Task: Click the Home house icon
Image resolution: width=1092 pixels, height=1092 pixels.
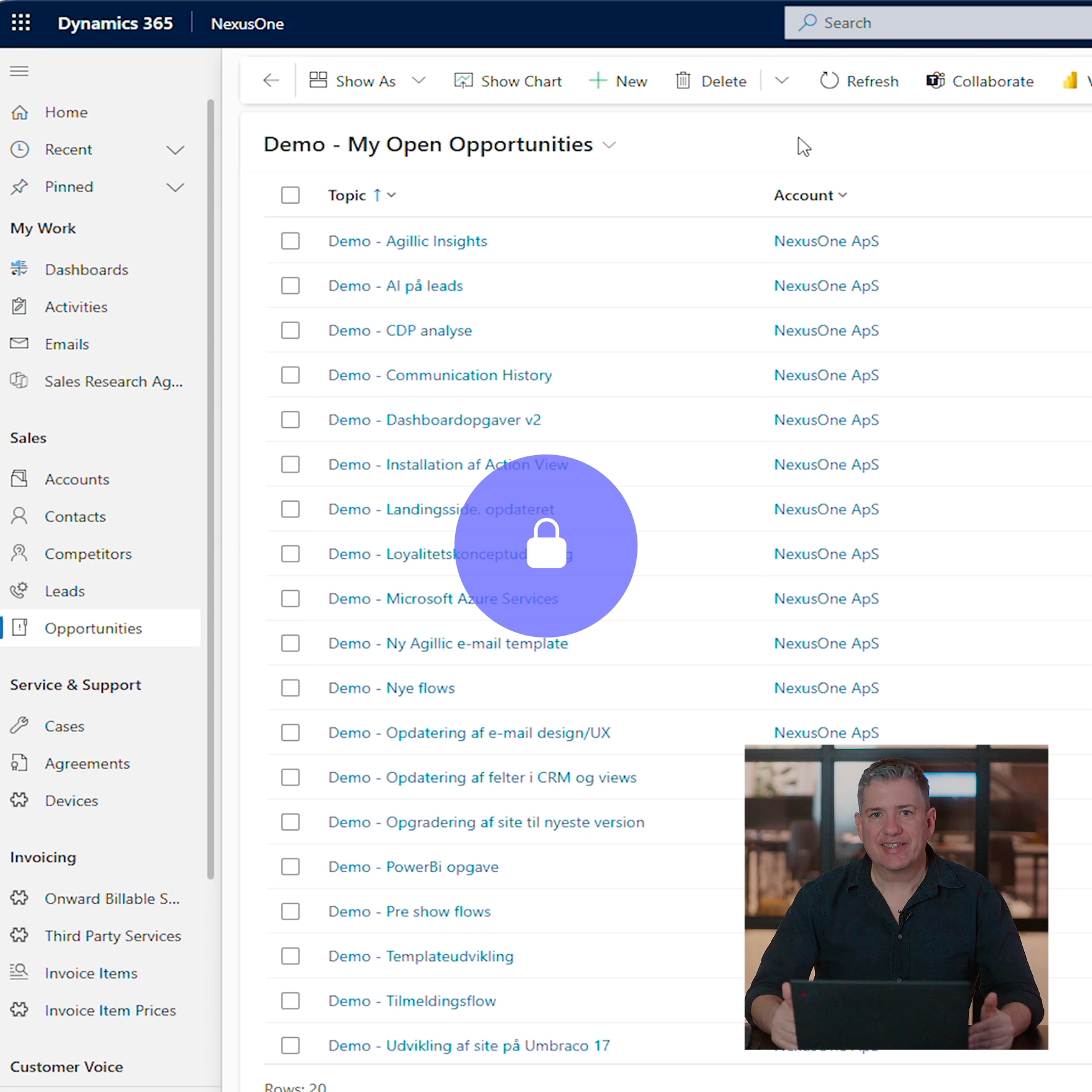Action: coord(20,112)
